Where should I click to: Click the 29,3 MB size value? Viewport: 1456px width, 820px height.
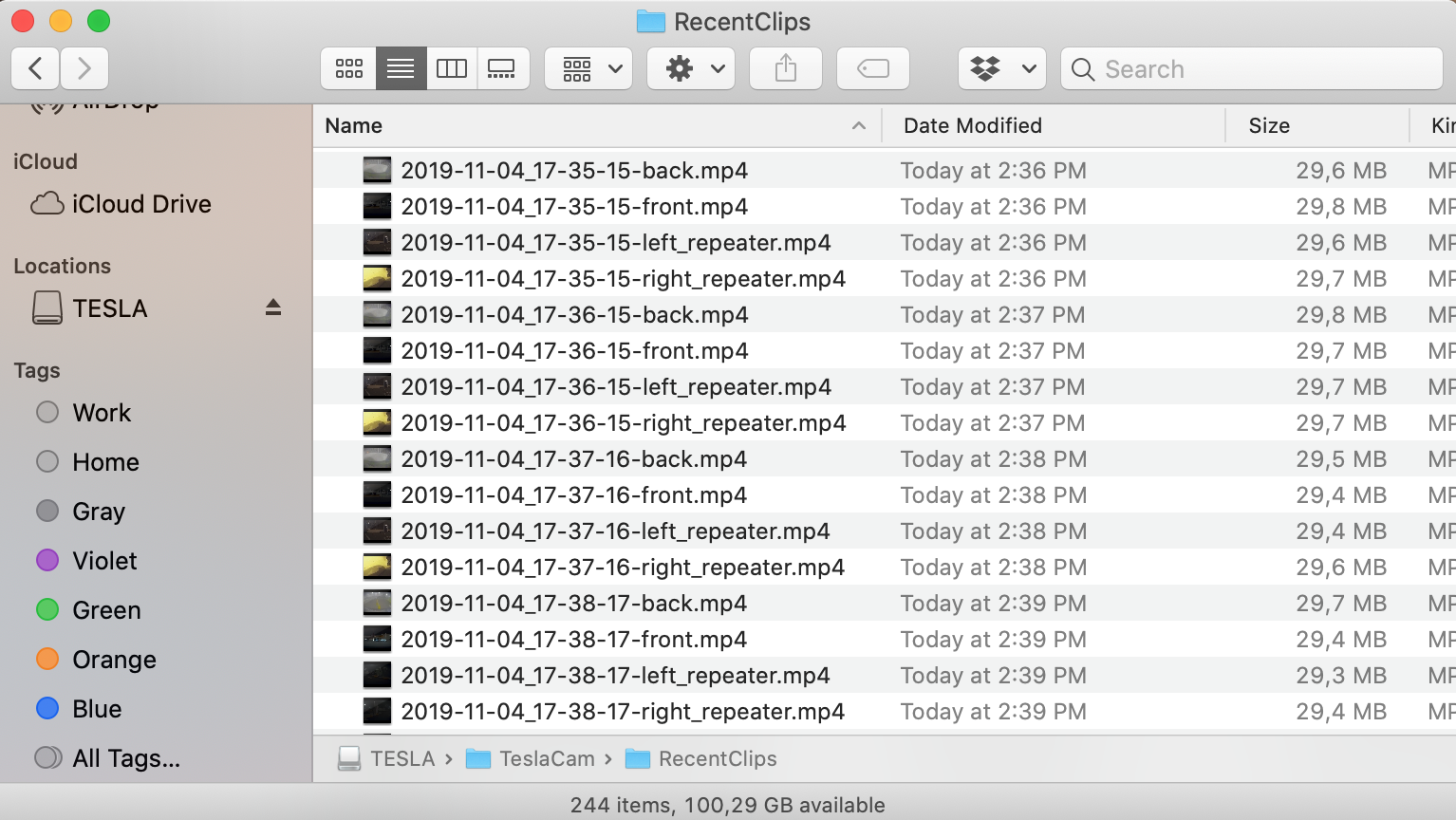(x=1341, y=676)
